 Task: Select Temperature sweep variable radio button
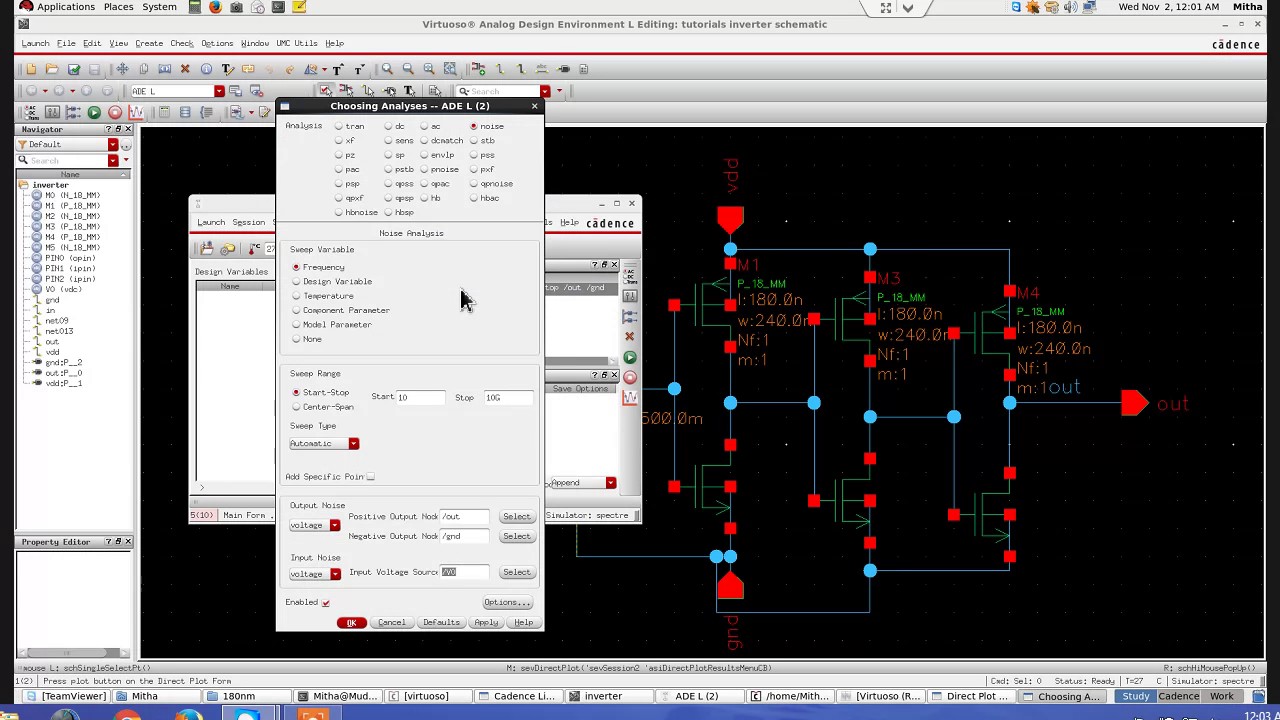point(296,296)
